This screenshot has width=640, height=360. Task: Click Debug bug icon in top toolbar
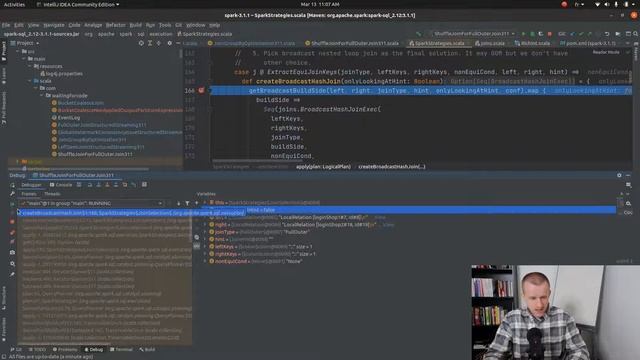pyautogui.click(x=532, y=33)
